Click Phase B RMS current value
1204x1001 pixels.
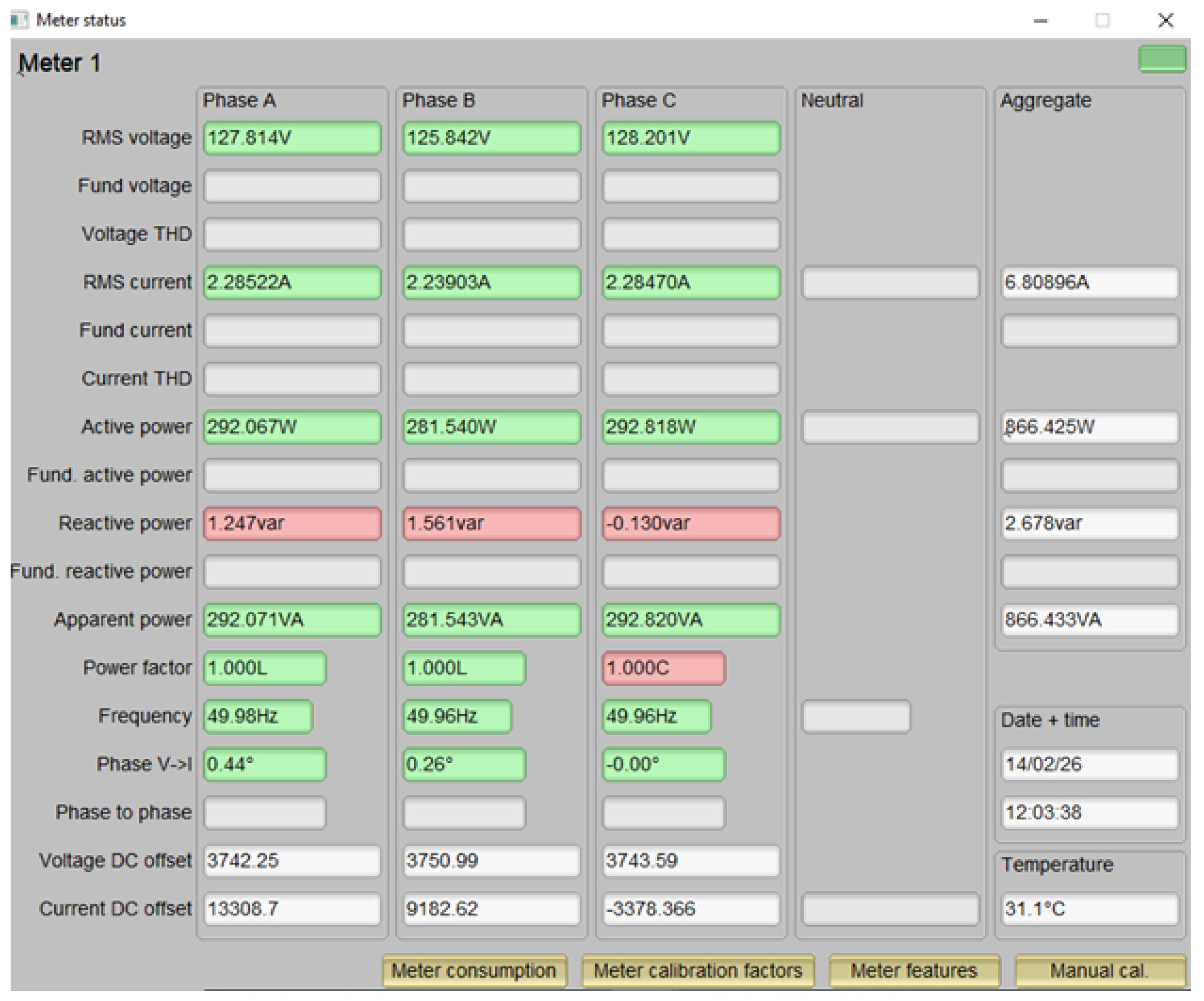pos(491,283)
